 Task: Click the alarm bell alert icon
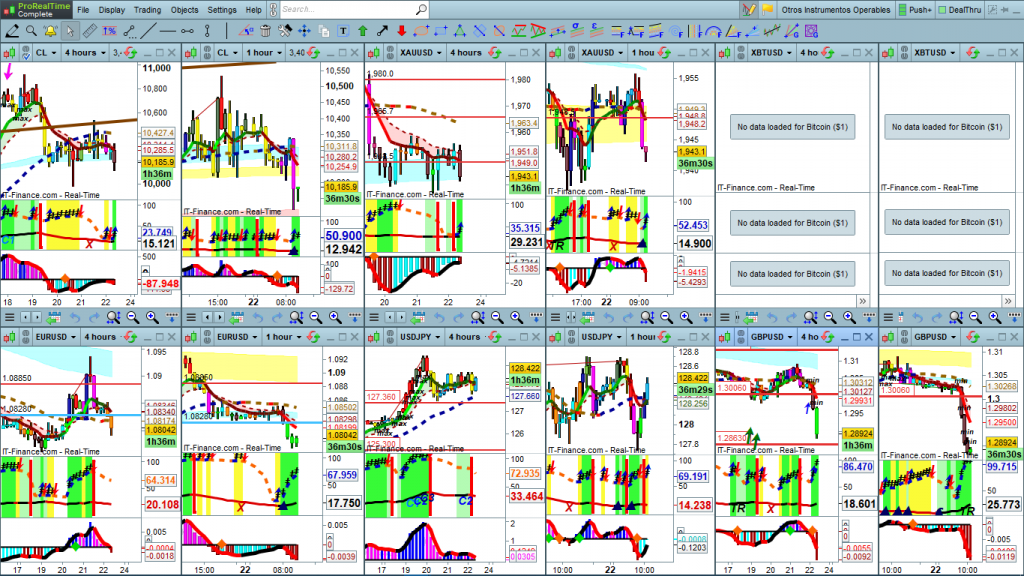[50, 30]
